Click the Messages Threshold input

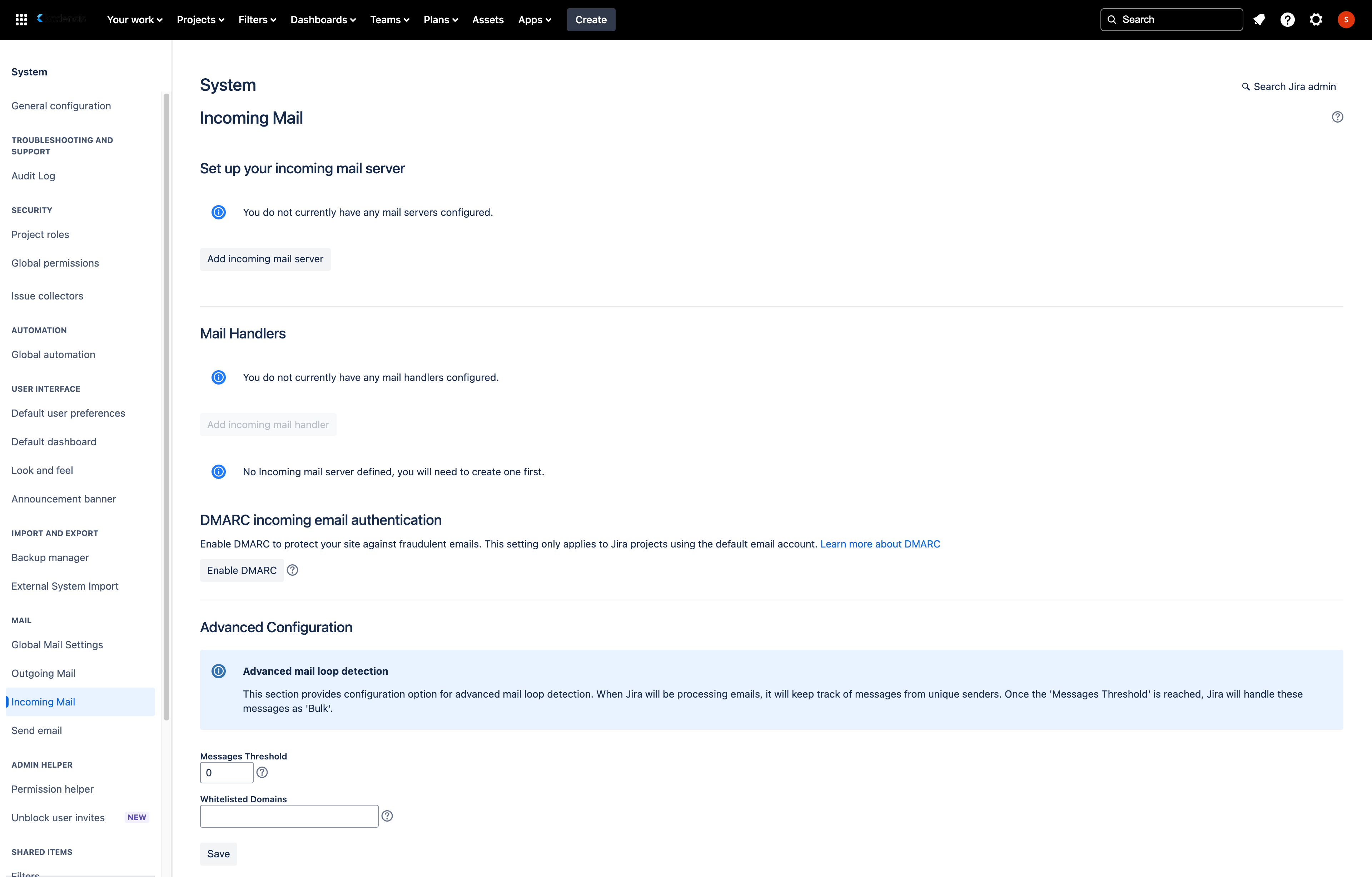pos(227,772)
